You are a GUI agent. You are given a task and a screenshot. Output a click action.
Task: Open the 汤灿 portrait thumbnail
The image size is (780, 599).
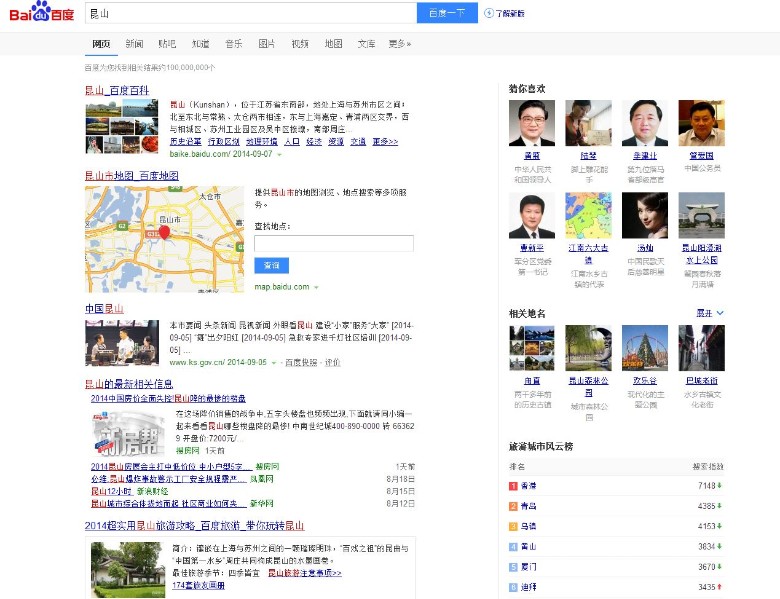point(644,215)
